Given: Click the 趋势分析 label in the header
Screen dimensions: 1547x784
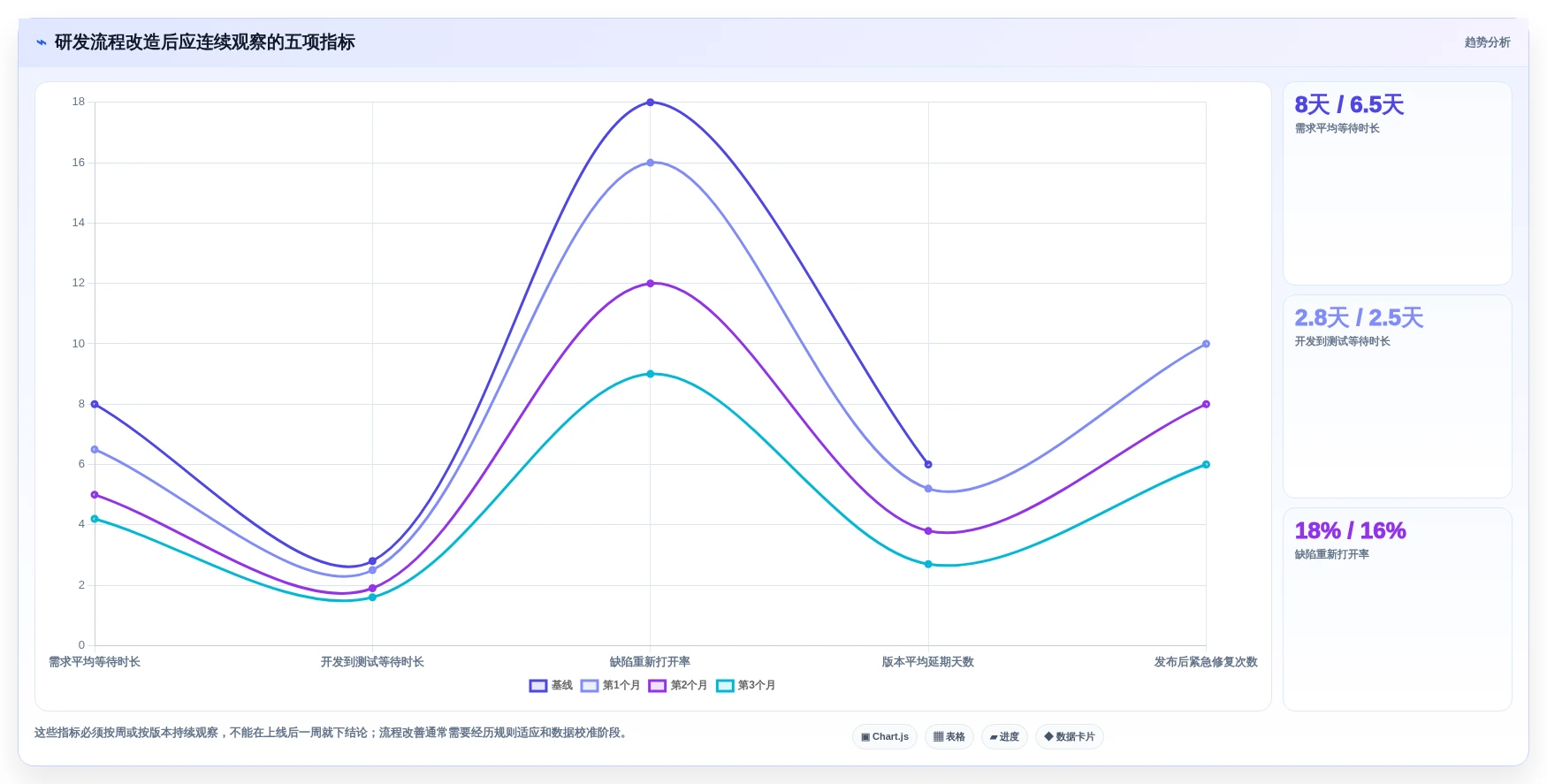Looking at the screenshot, I should (1487, 42).
